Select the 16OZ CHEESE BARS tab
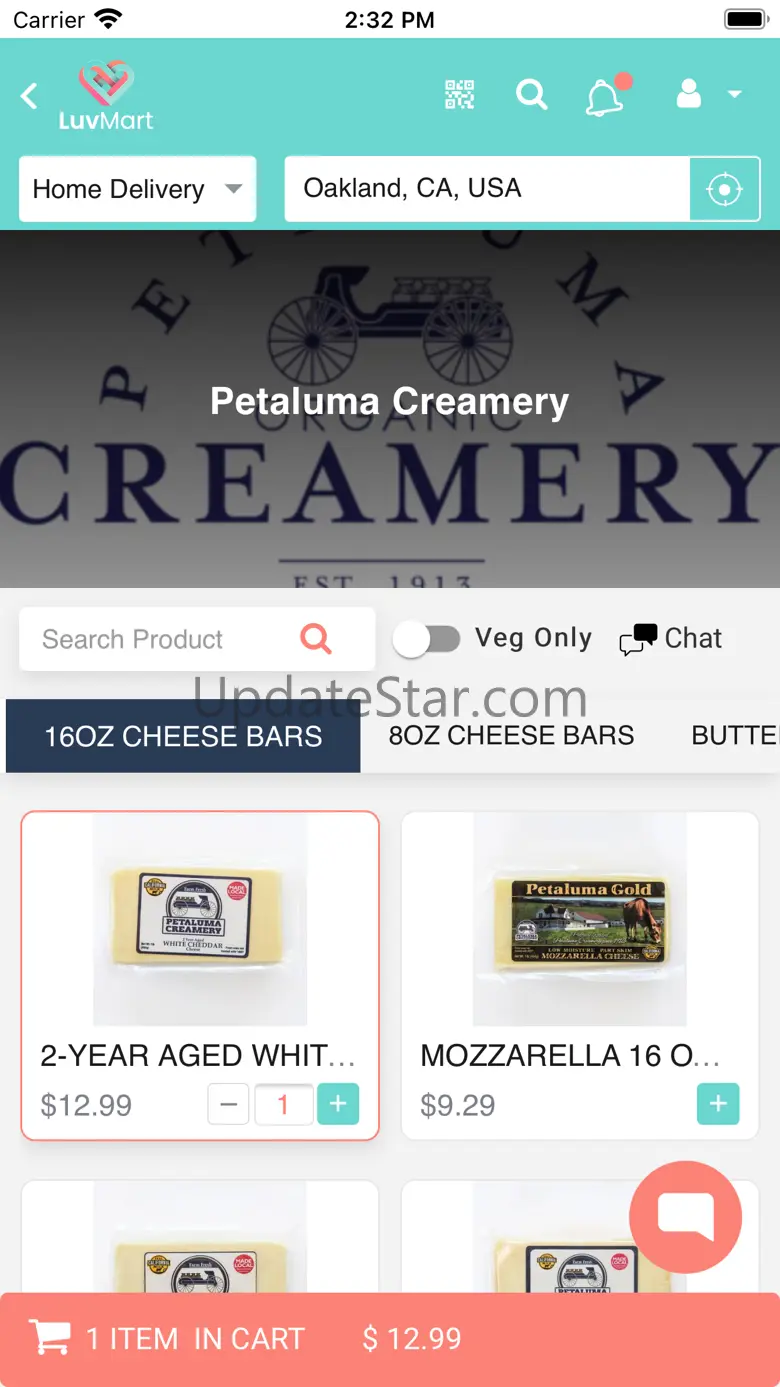Viewport: 780px width, 1387px height. [183, 736]
